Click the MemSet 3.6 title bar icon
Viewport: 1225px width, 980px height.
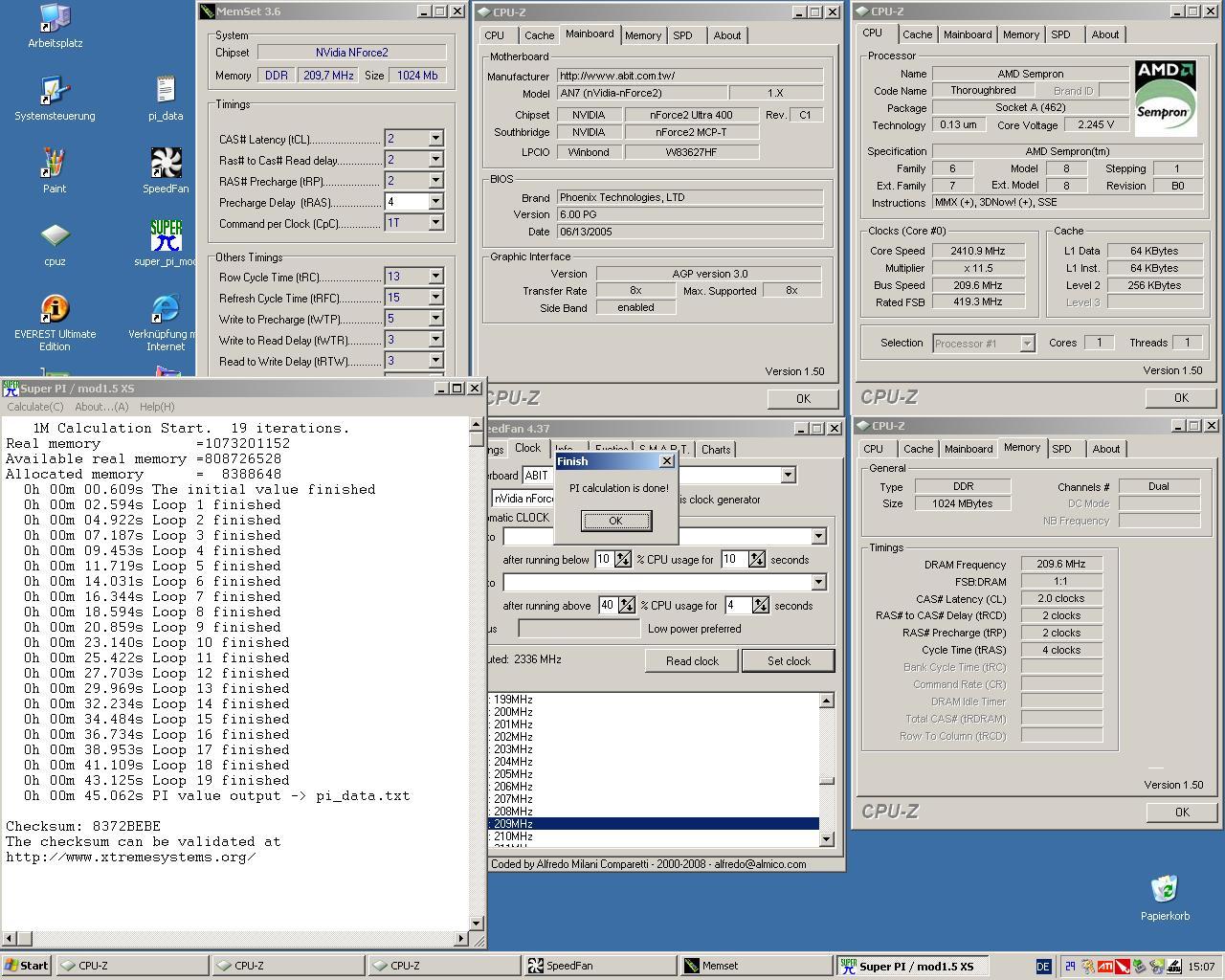click(207, 11)
